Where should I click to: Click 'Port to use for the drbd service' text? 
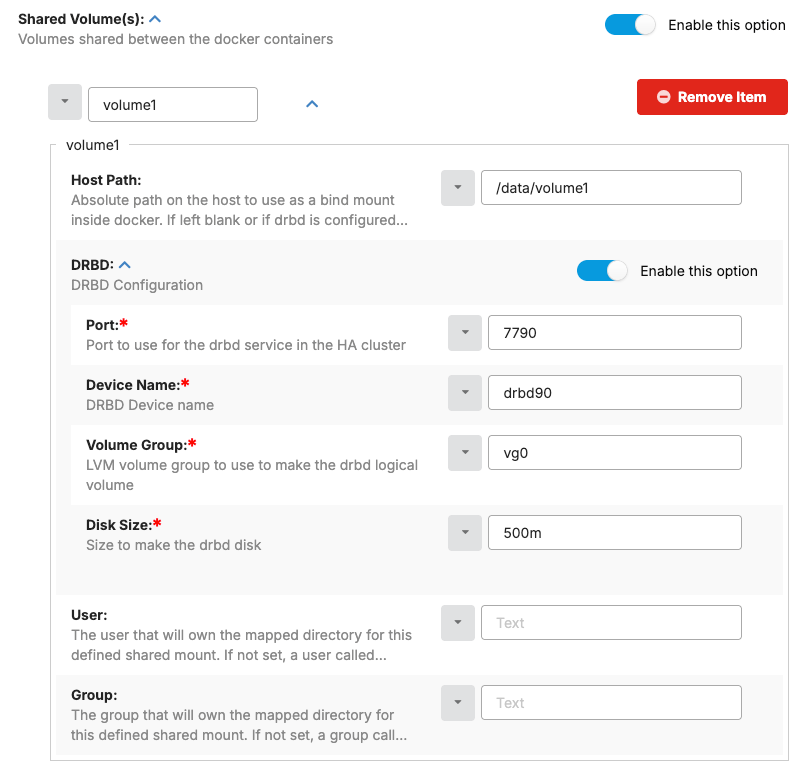pyautogui.click(x=246, y=345)
